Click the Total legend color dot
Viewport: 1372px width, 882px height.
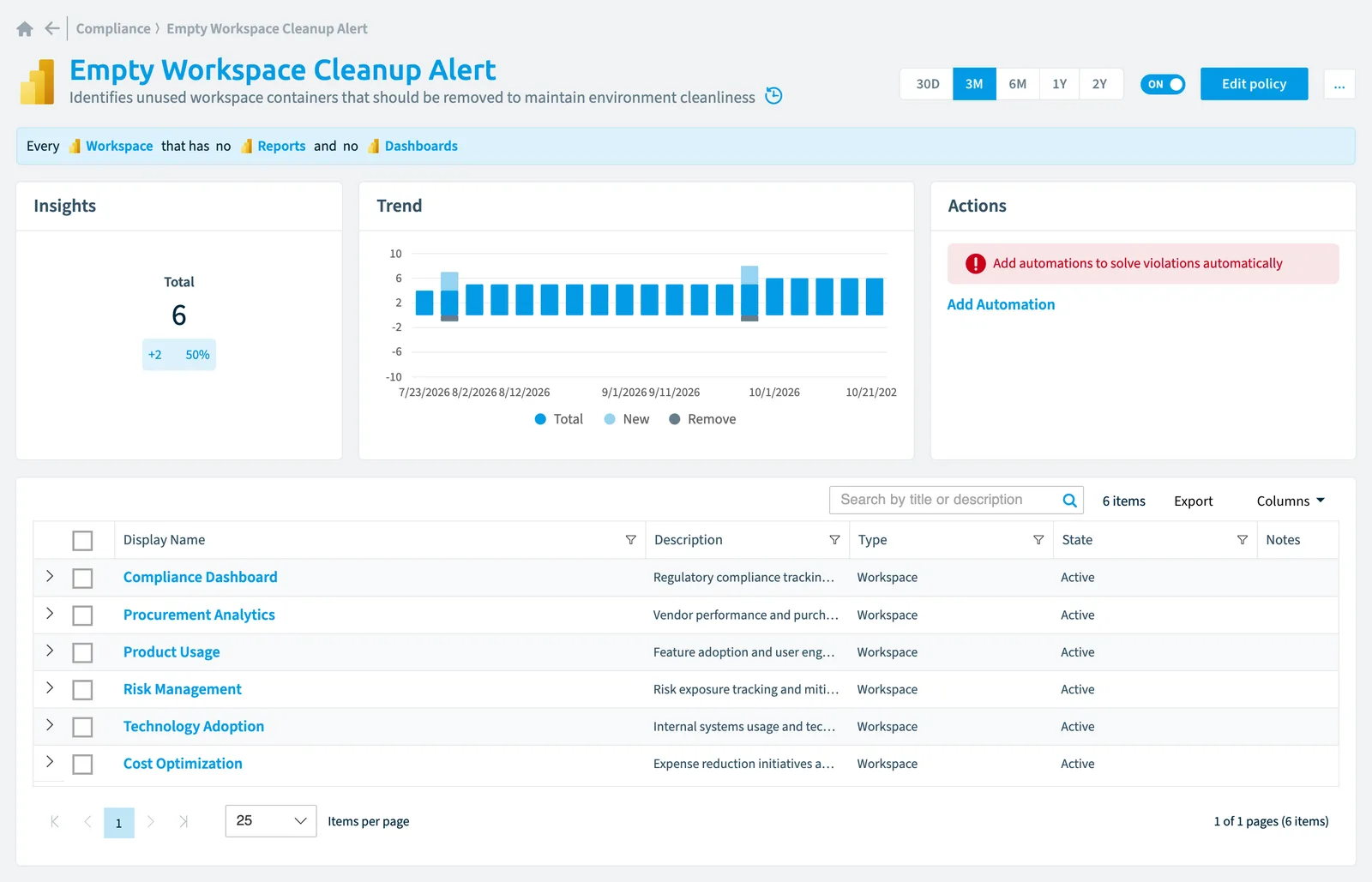(540, 419)
